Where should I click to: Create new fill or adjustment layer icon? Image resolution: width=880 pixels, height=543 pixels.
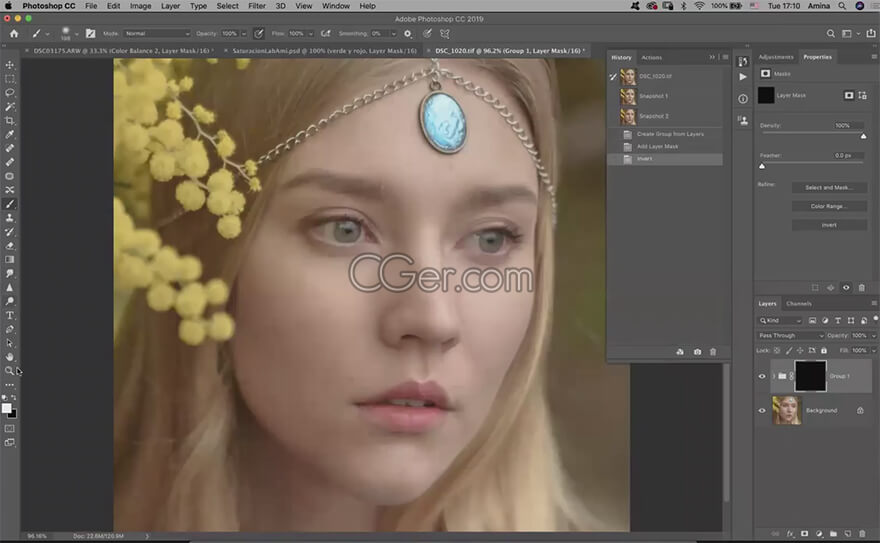(819, 533)
